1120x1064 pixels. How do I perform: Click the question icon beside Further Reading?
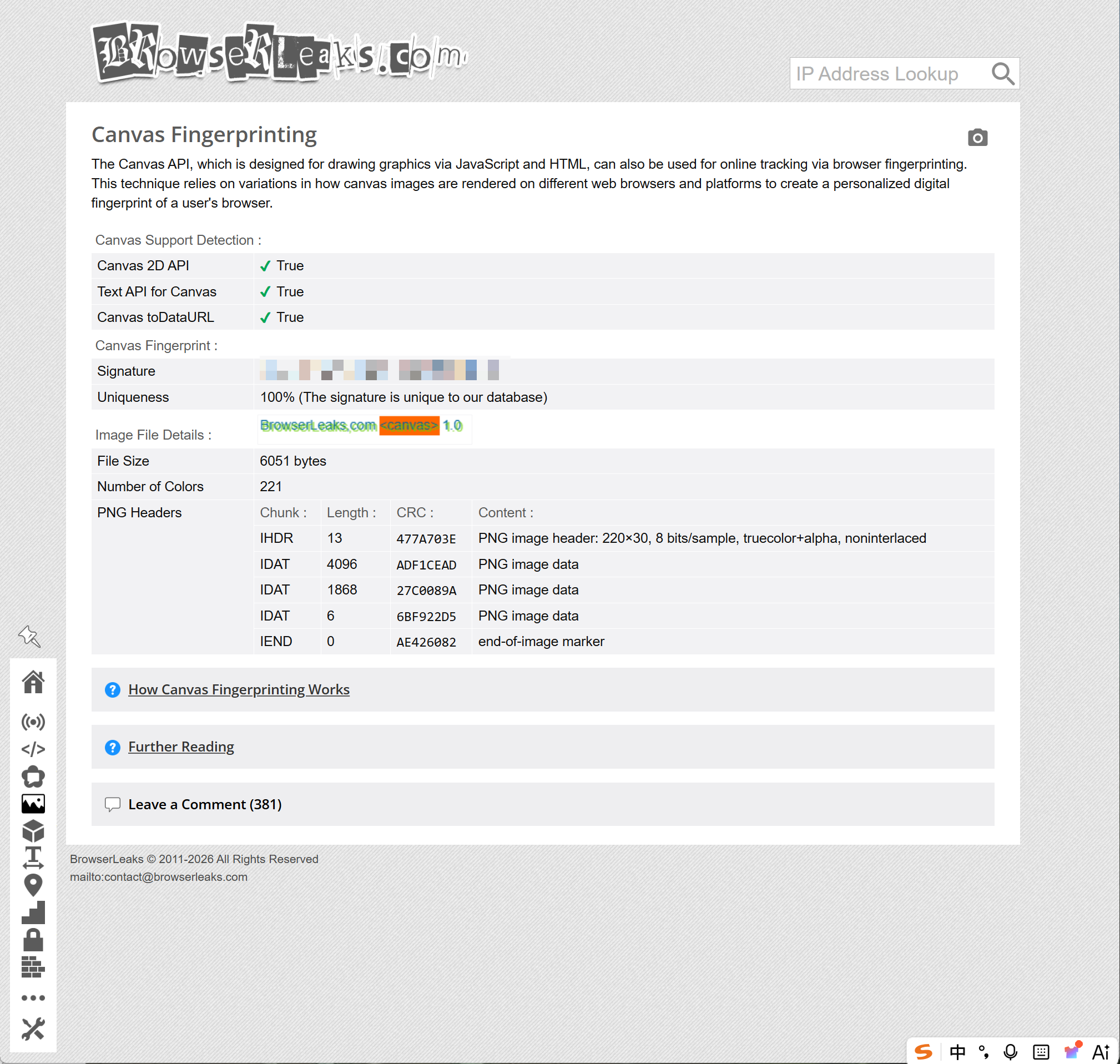pyautogui.click(x=112, y=747)
